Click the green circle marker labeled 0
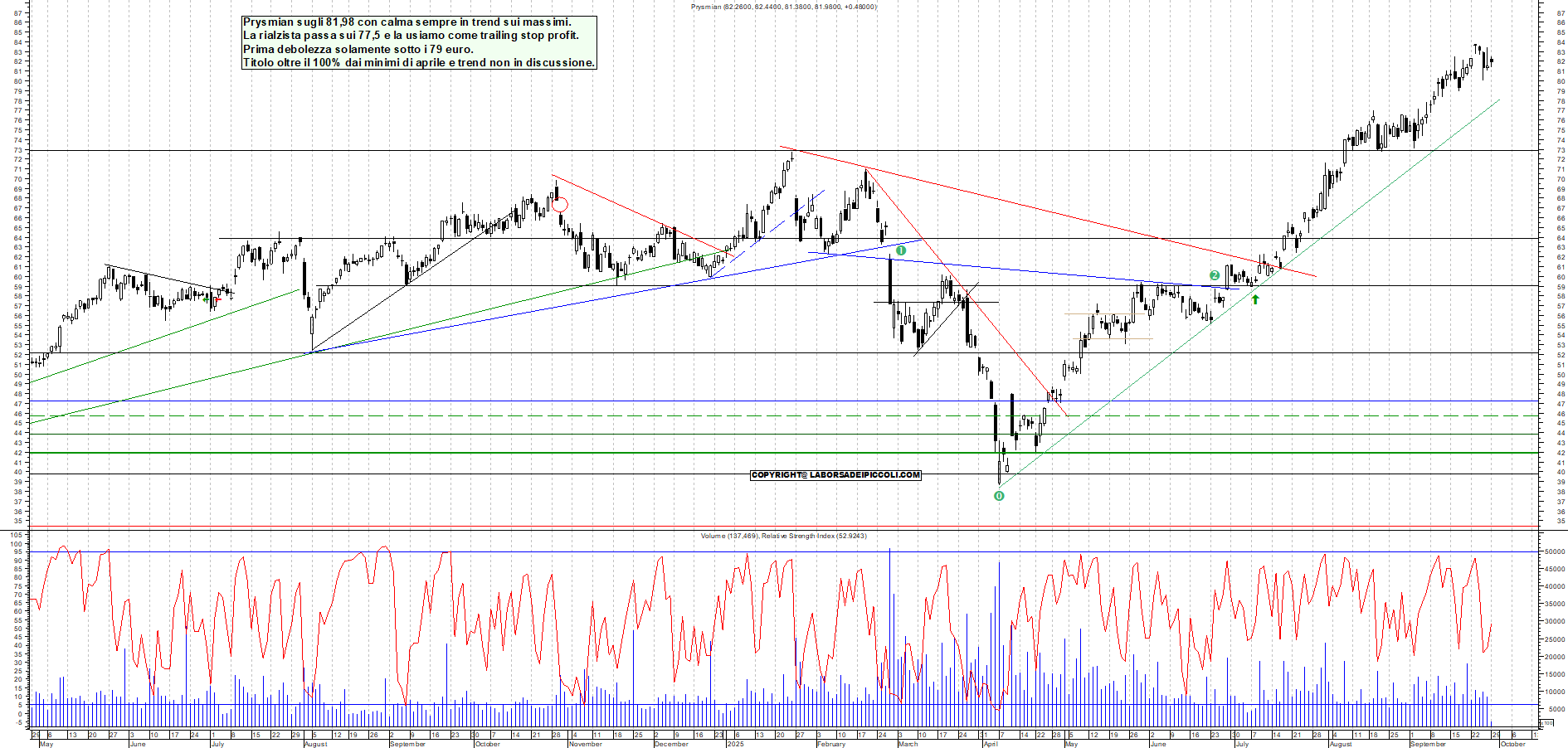The height and width of the screenshot is (748, 1568). 999,496
